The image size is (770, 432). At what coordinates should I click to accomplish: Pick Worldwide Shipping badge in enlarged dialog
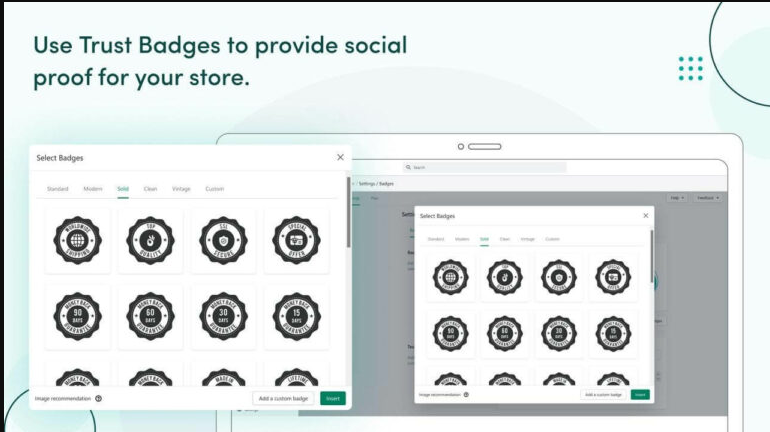[x=78, y=241]
